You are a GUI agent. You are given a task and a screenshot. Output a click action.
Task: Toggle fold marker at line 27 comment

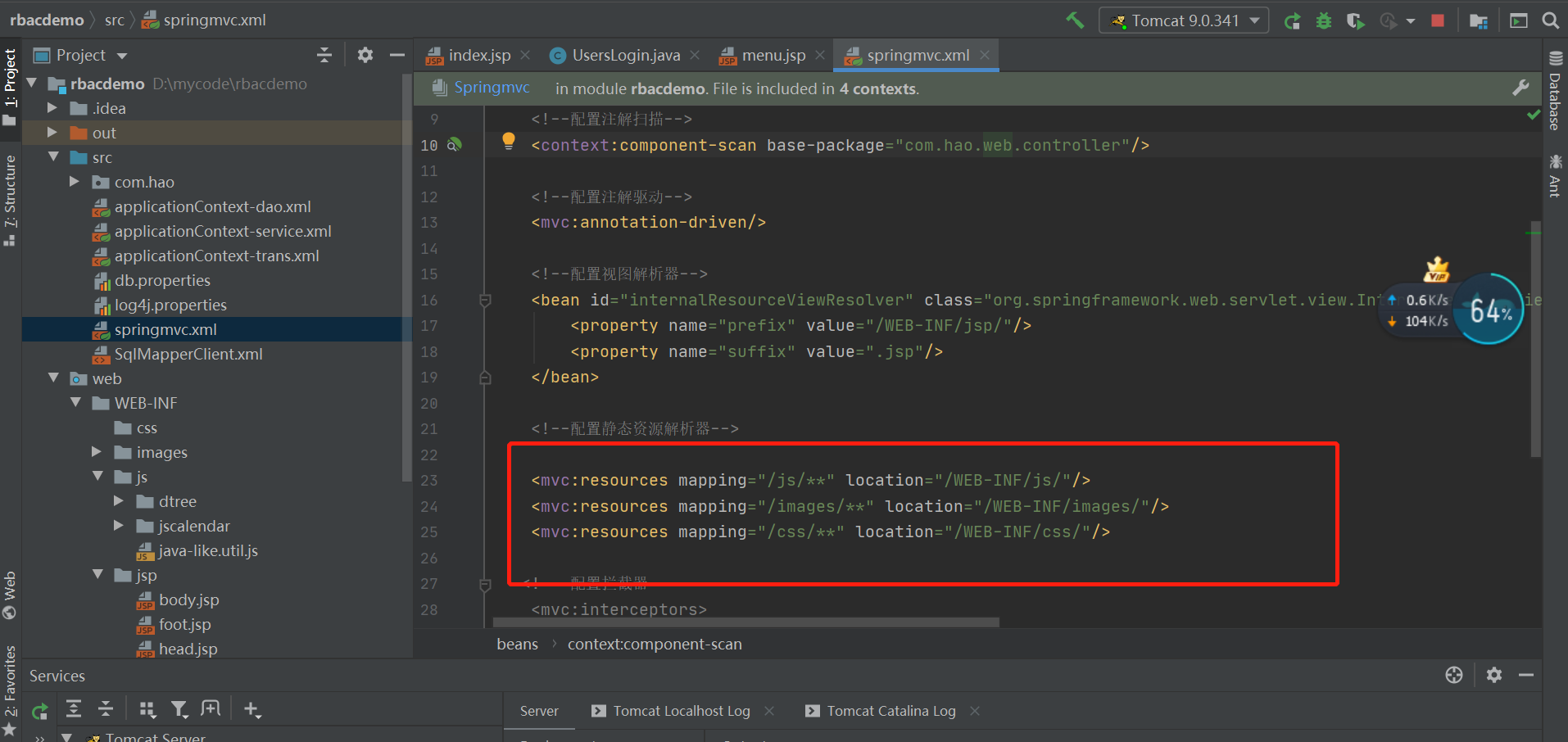coord(485,584)
